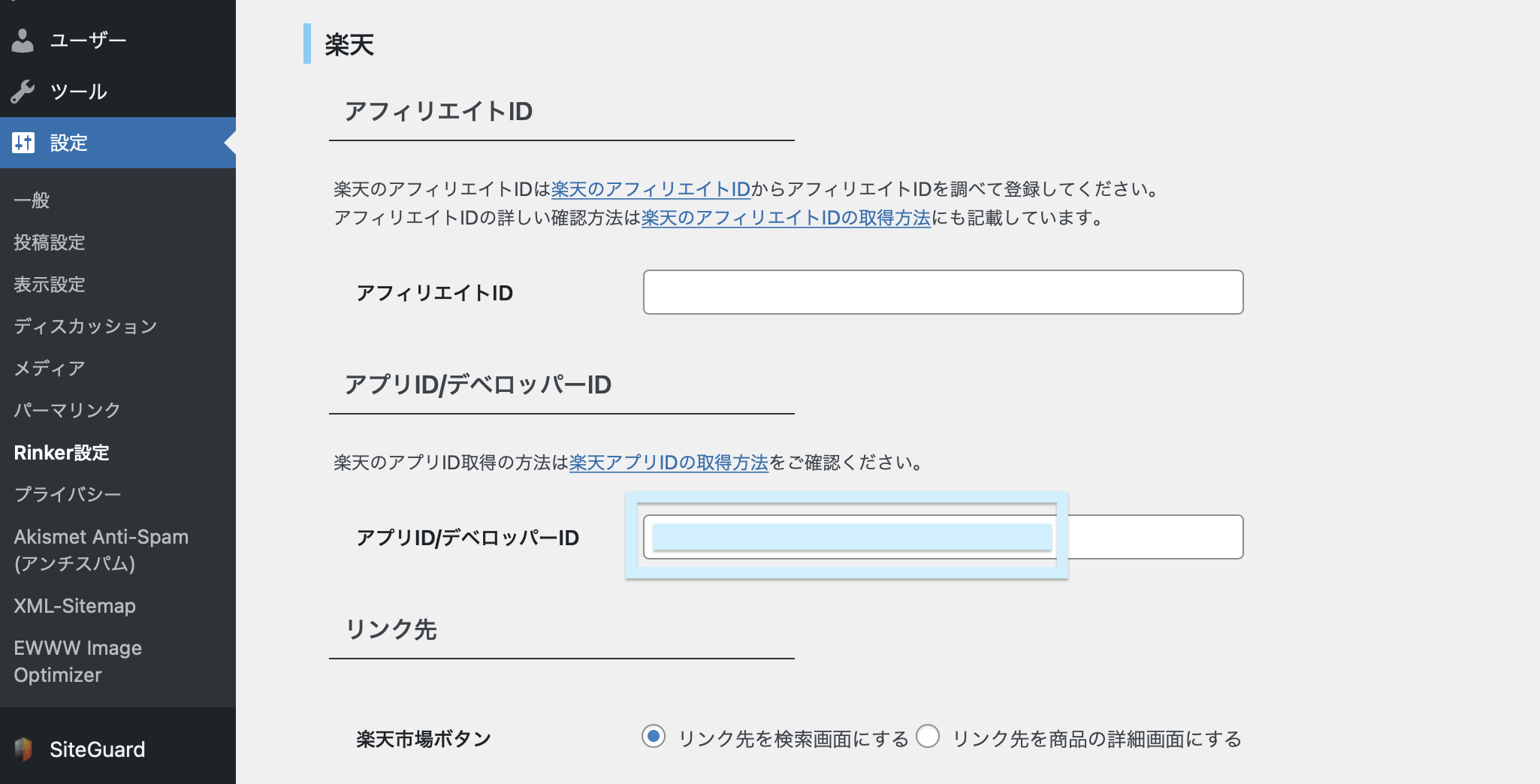Click the SiteGuard shield icon
Viewport: 1540px width, 784px height.
pos(23,749)
